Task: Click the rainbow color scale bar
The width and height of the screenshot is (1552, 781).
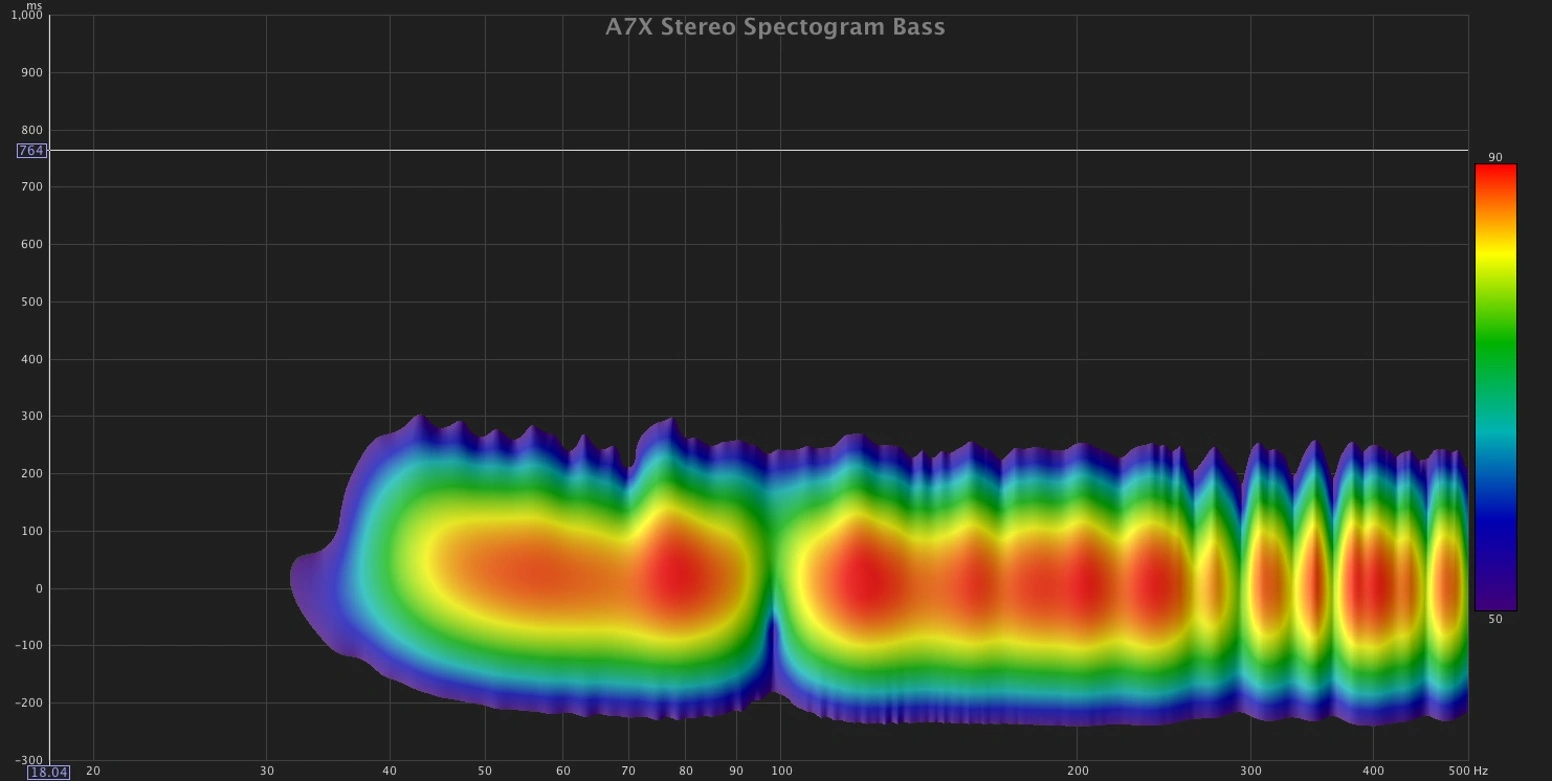Action: coord(1495,387)
